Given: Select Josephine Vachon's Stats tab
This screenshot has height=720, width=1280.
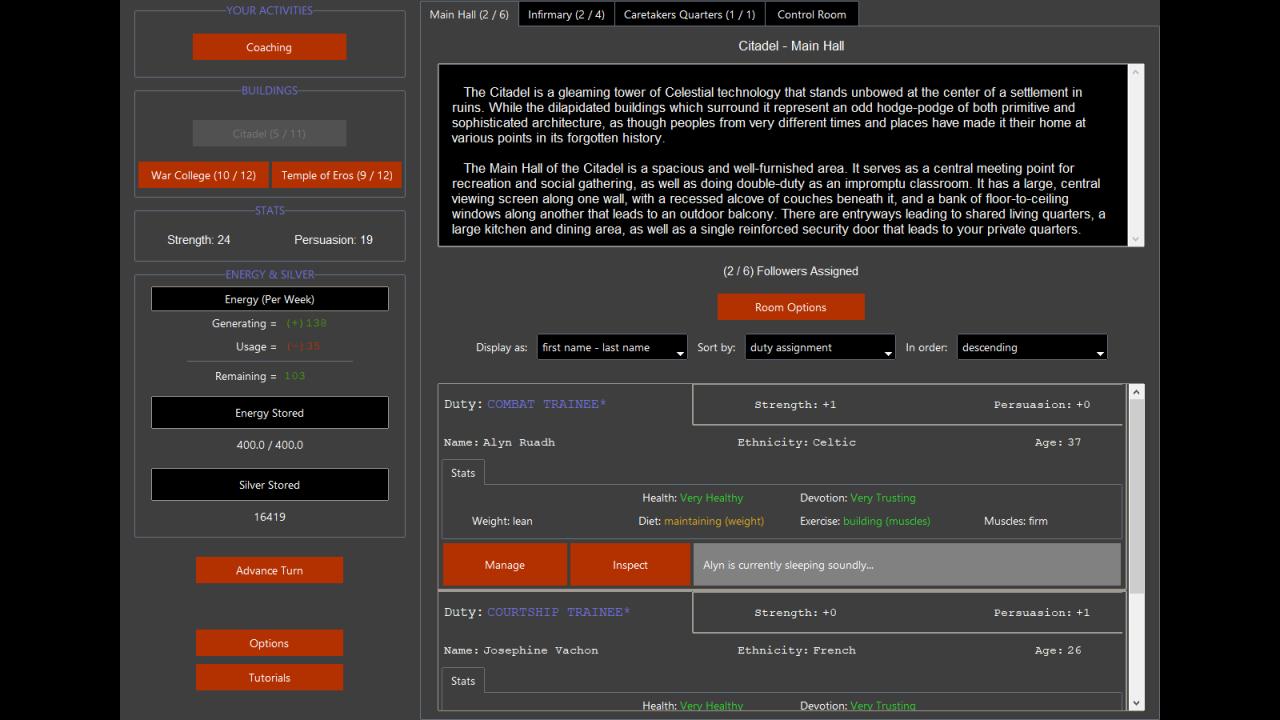Looking at the screenshot, I should (x=463, y=680).
